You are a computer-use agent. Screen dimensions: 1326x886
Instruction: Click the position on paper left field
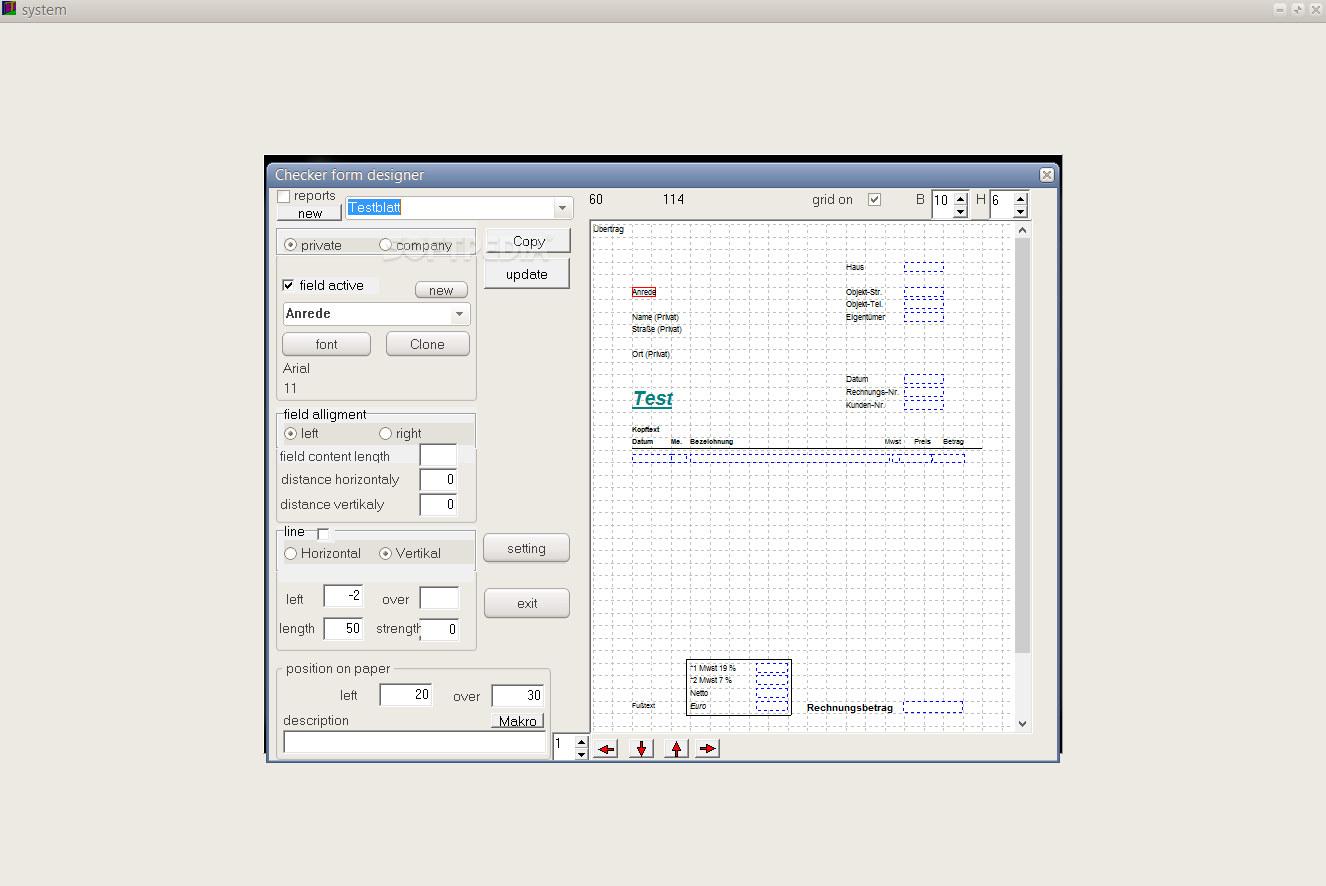pos(406,695)
